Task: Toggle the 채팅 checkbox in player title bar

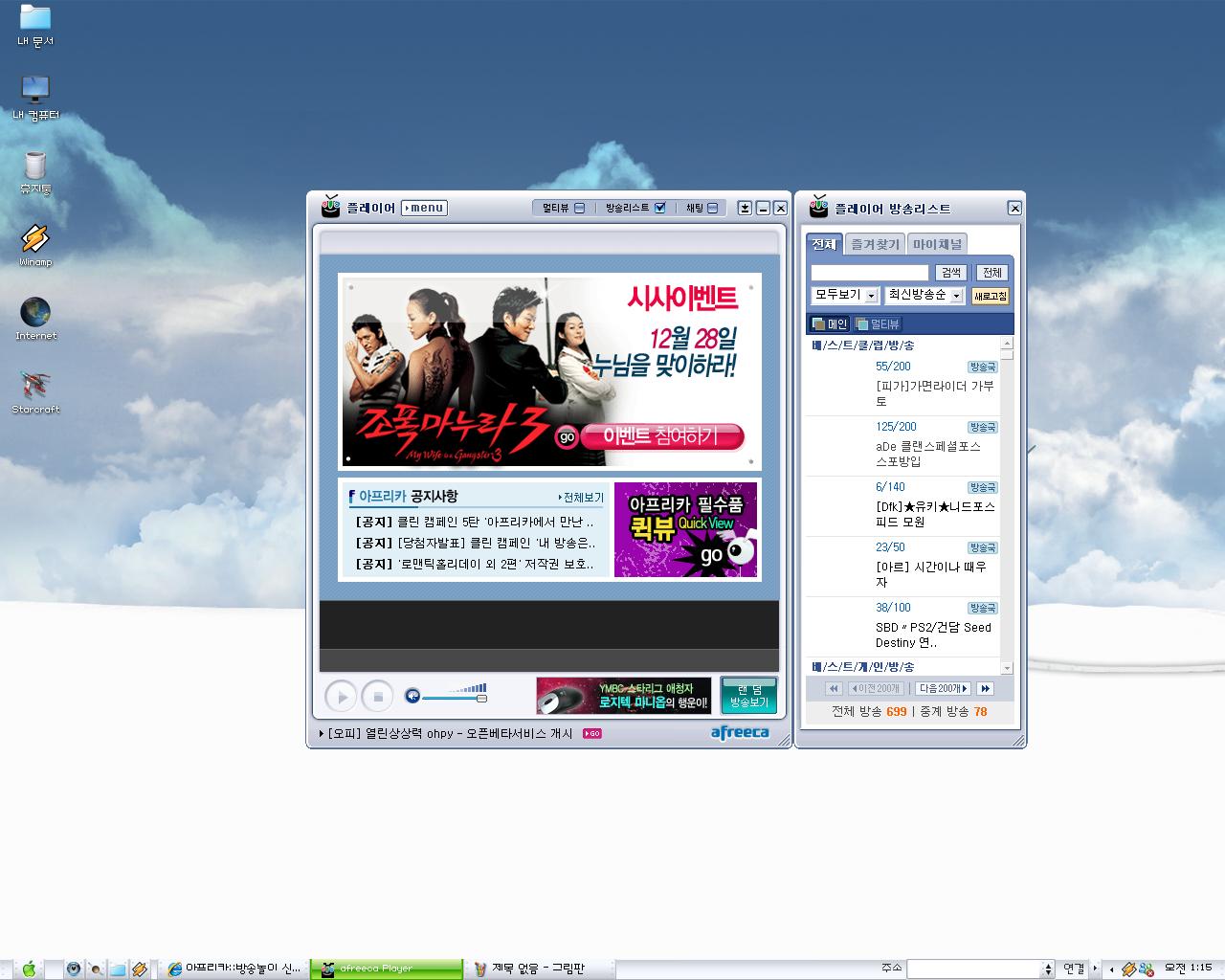Action: (713, 208)
